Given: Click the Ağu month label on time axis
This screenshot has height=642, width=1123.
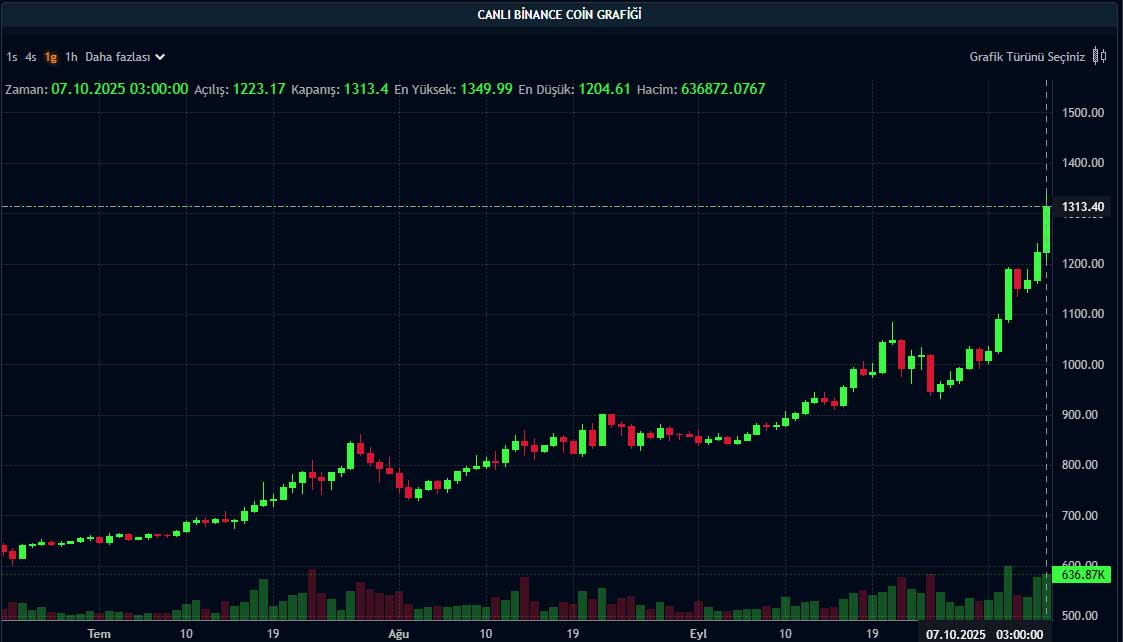Looking at the screenshot, I should tap(397, 634).
